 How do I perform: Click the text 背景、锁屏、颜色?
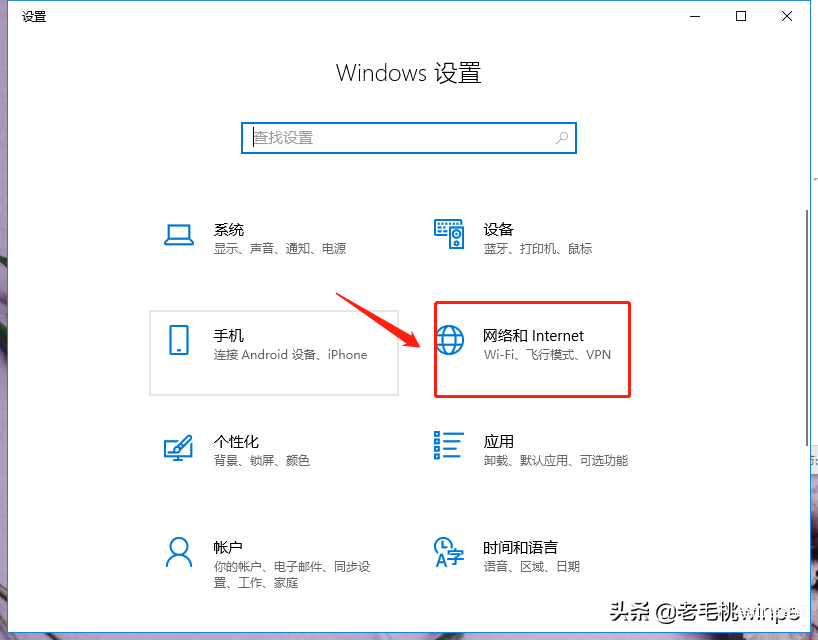(262, 461)
